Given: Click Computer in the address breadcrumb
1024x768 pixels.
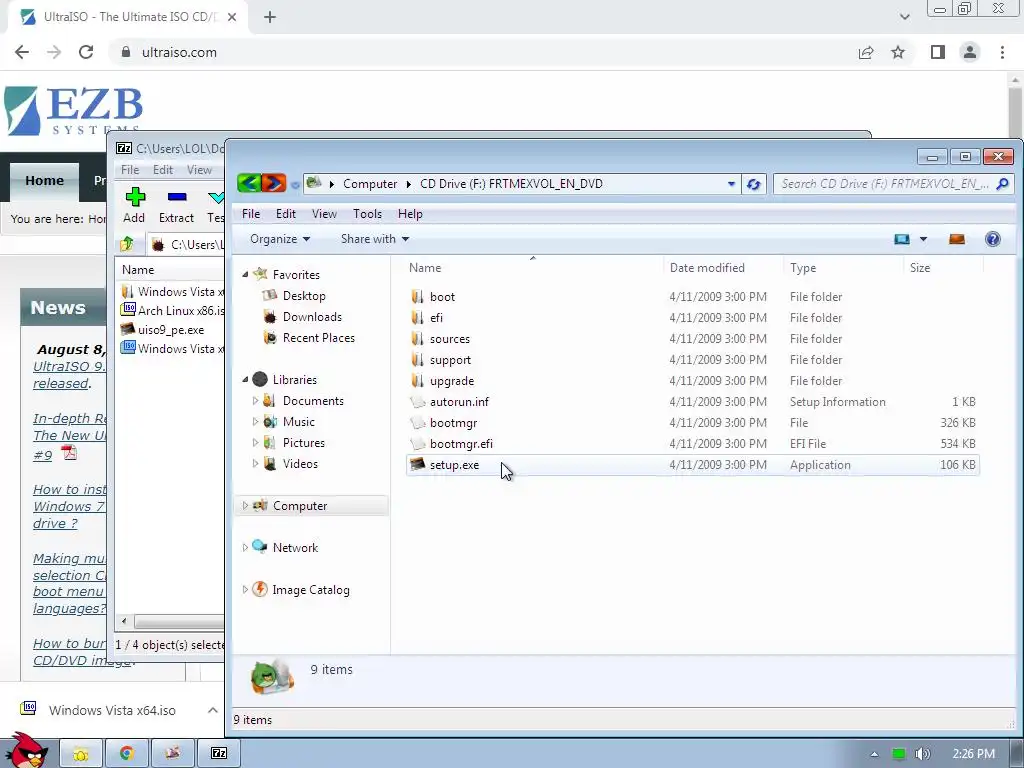Looking at the screenshot, I should coord(370,184).
